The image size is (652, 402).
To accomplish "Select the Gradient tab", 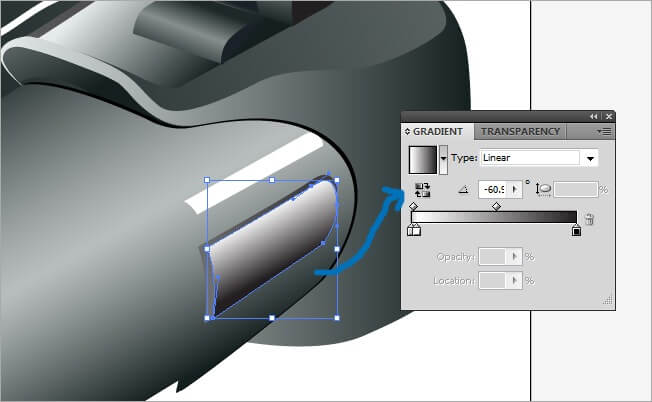I will click(x=438, y=132).
